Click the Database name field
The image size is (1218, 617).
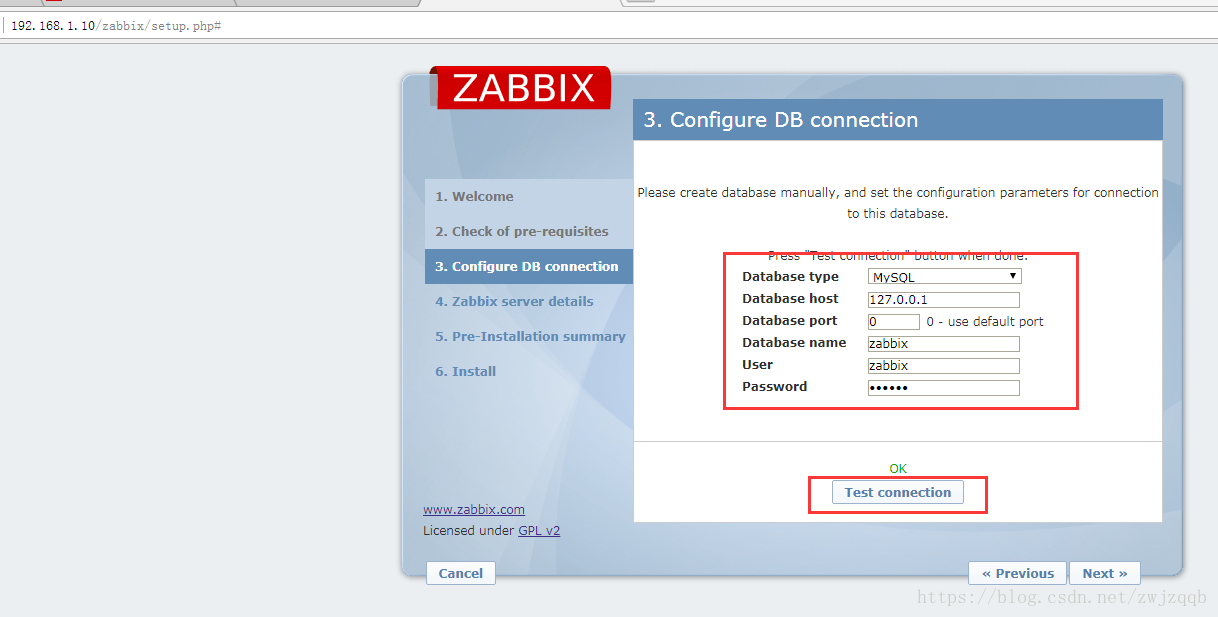point(944,344)
